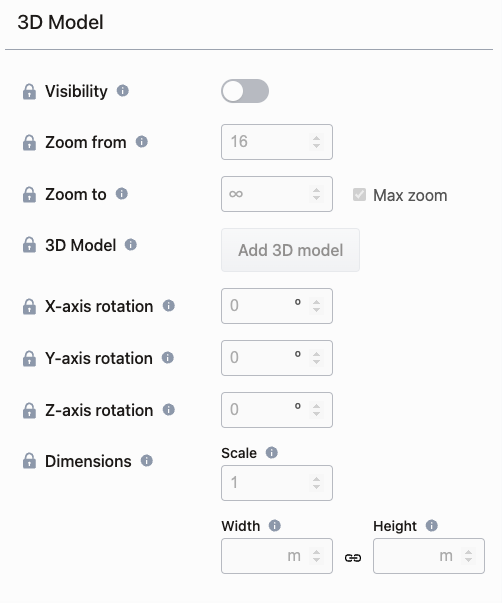
Task: Click the lock icon next to Zoom from
Action: [29, 142]
